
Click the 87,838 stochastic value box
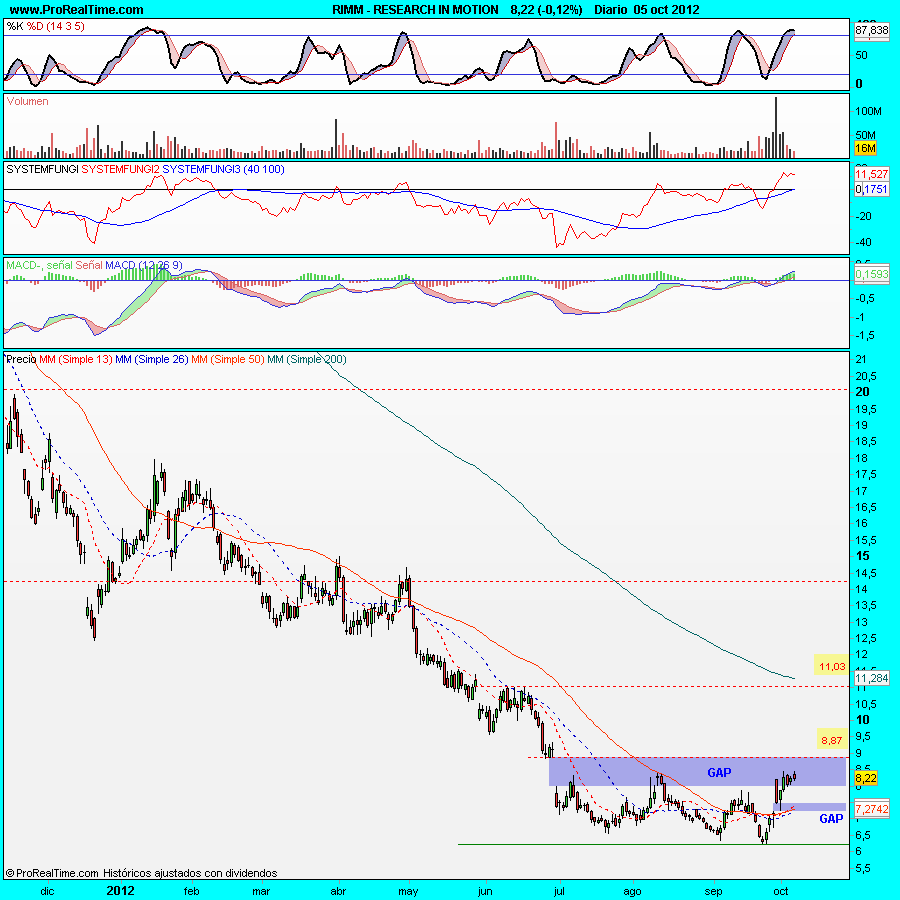(x=871, y=30)
